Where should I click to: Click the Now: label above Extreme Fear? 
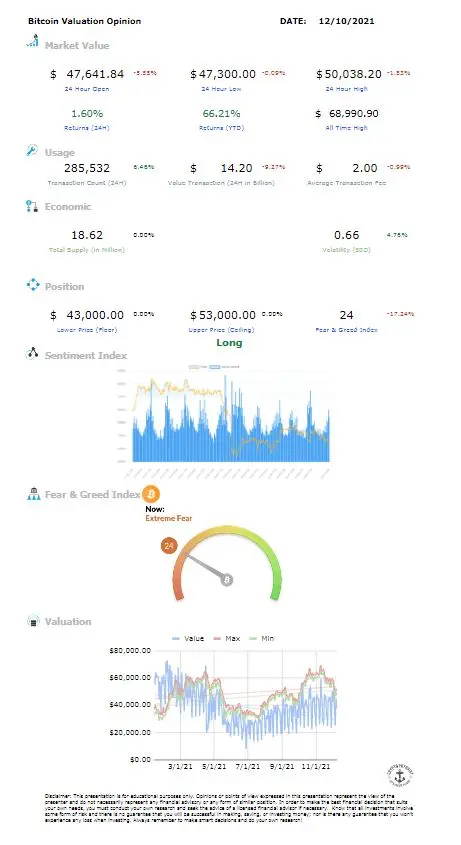click(155, 509)
